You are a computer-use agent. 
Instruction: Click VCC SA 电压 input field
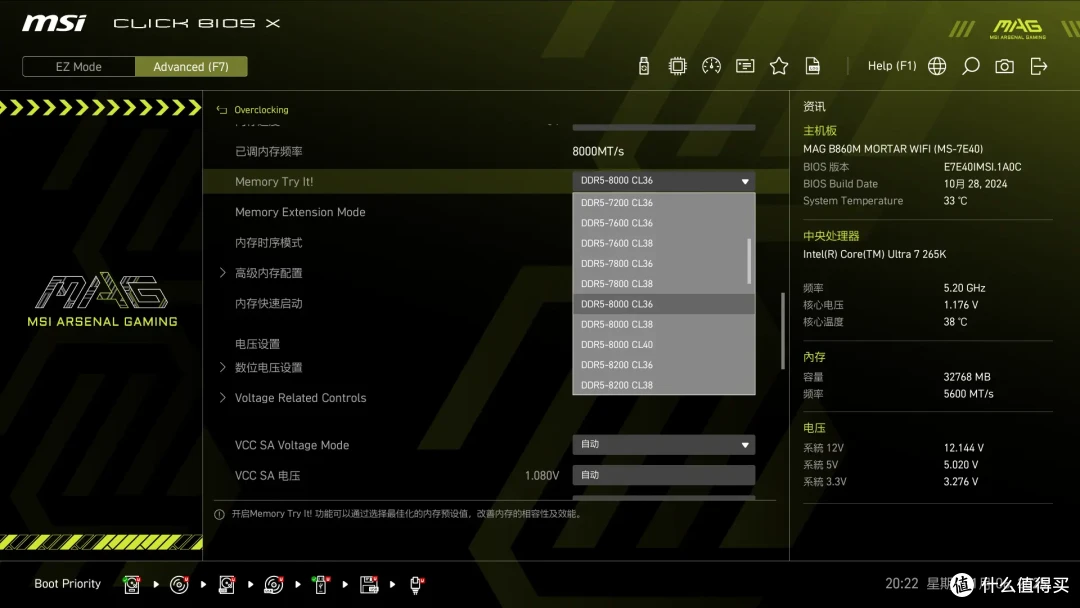click(663, 475)
